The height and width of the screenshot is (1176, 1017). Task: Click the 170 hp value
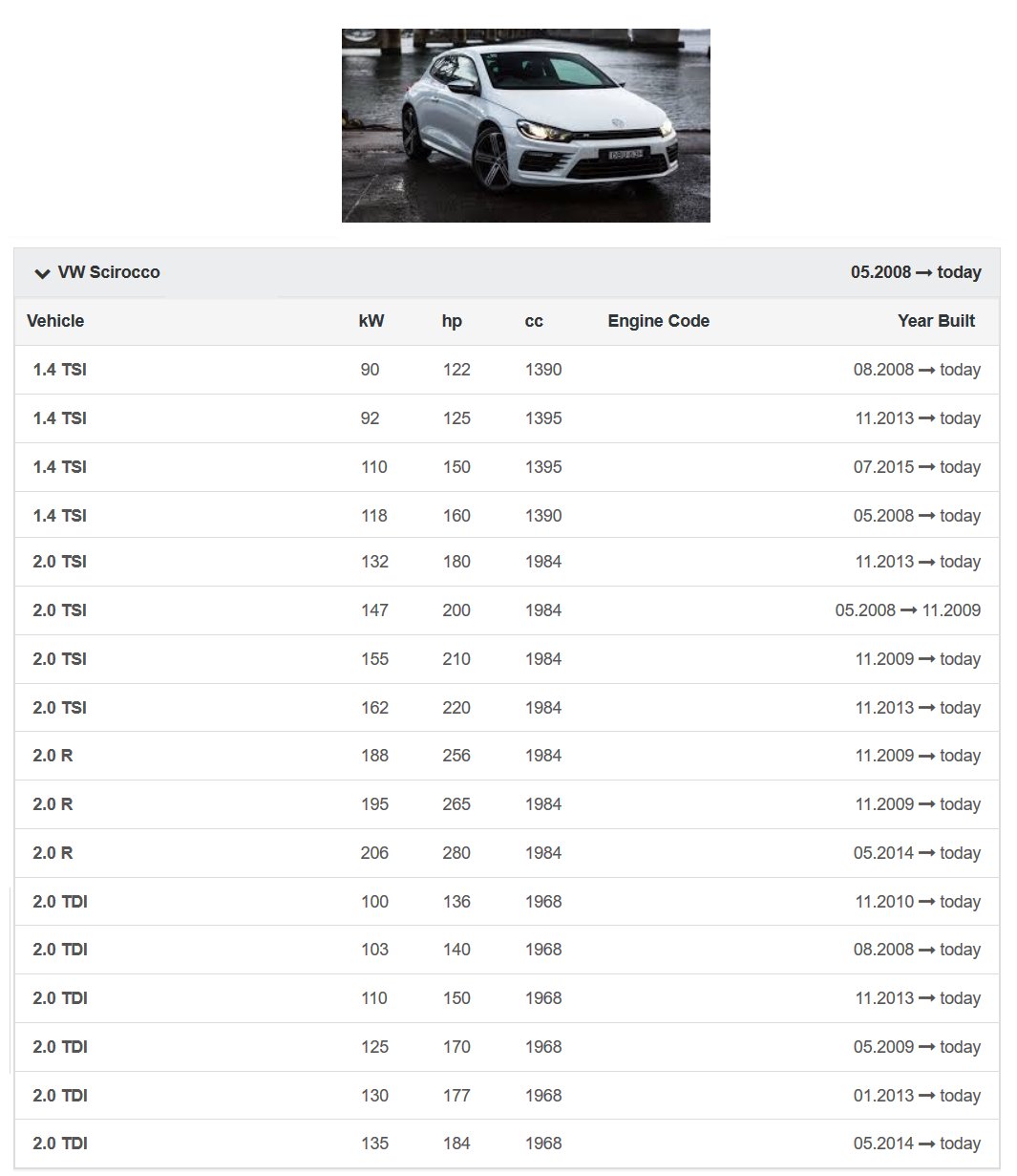pyautogui.click(x=456, y=1047)
